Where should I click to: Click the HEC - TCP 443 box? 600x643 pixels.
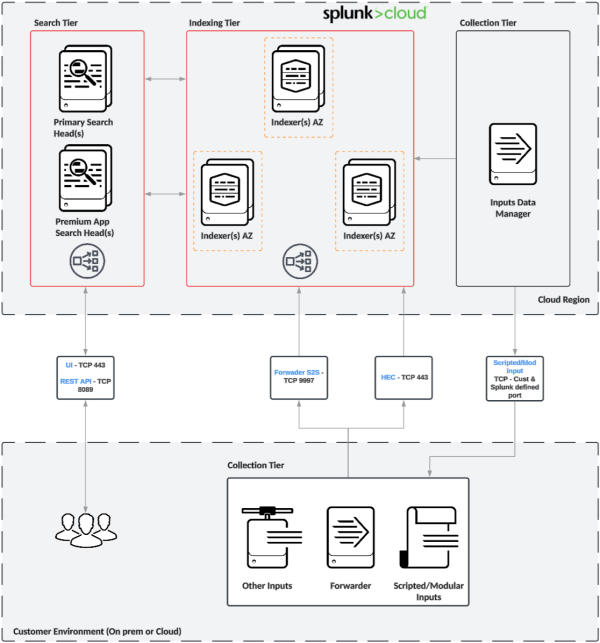tap(404, 378)
